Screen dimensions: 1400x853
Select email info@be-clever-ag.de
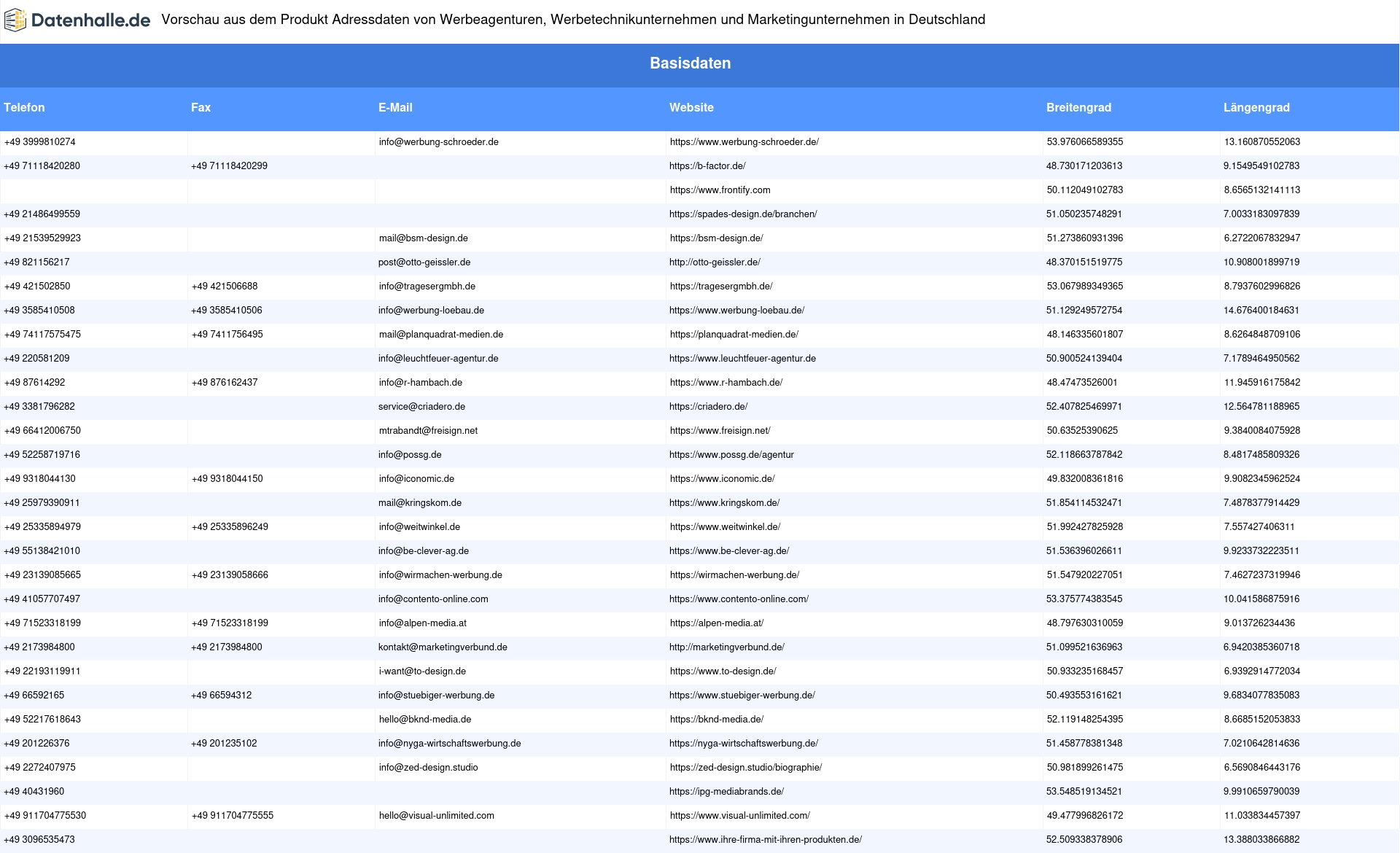(424, 551)
